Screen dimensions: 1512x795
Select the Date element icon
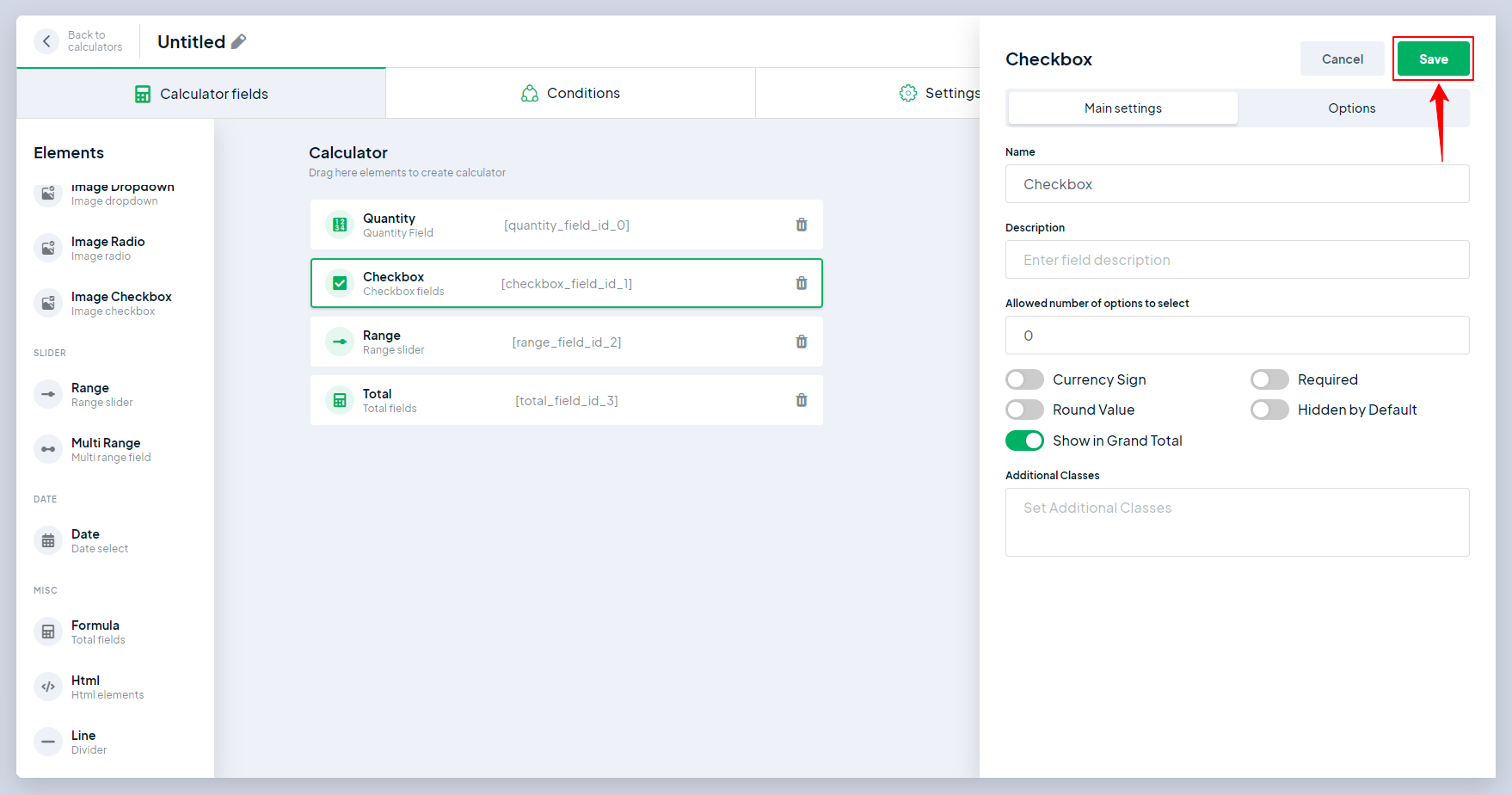48,540
